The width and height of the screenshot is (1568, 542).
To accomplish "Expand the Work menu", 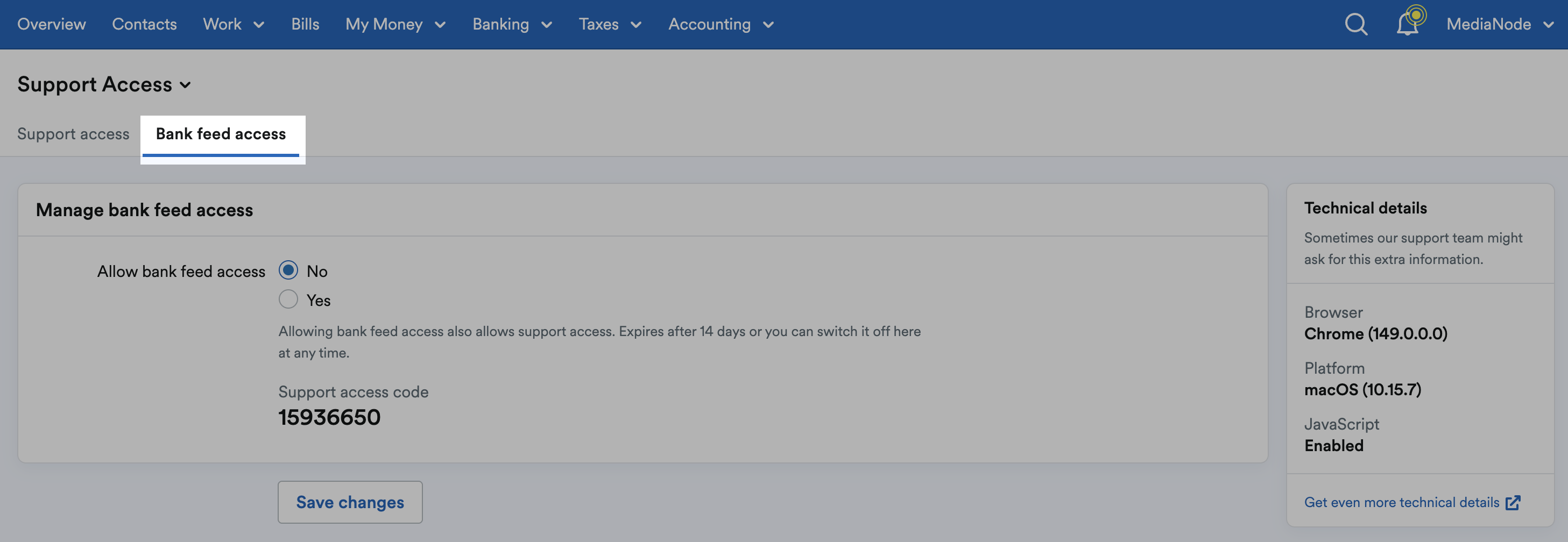I will [x=234, y=24].
